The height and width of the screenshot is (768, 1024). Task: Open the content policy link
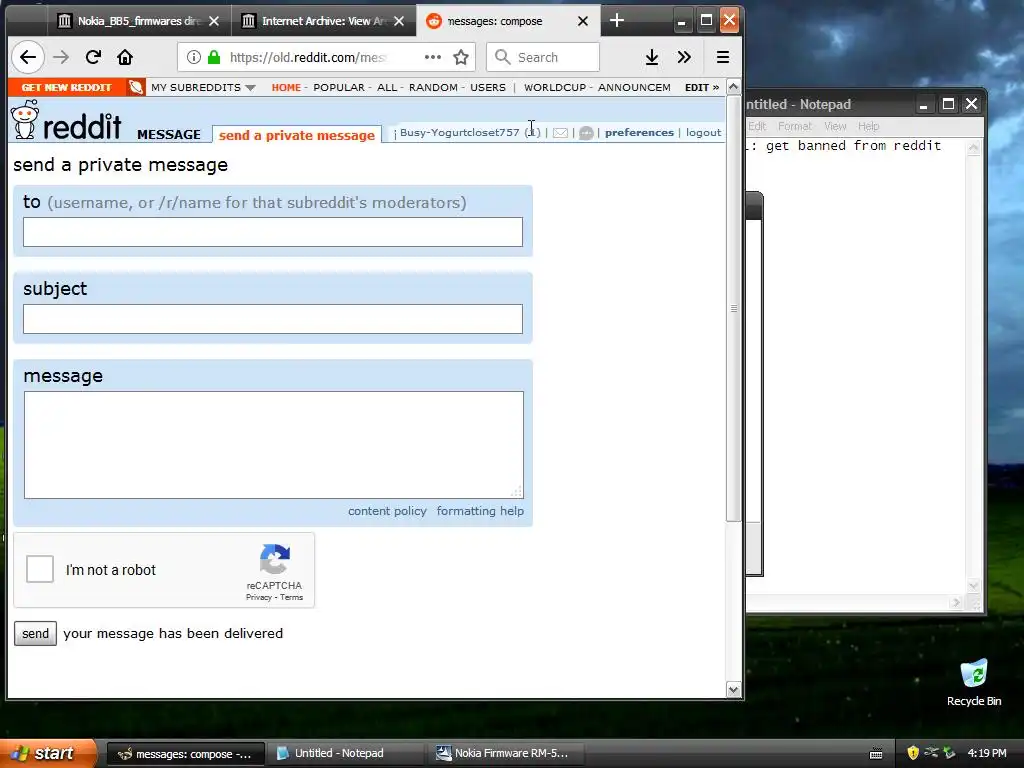(387, 511)
